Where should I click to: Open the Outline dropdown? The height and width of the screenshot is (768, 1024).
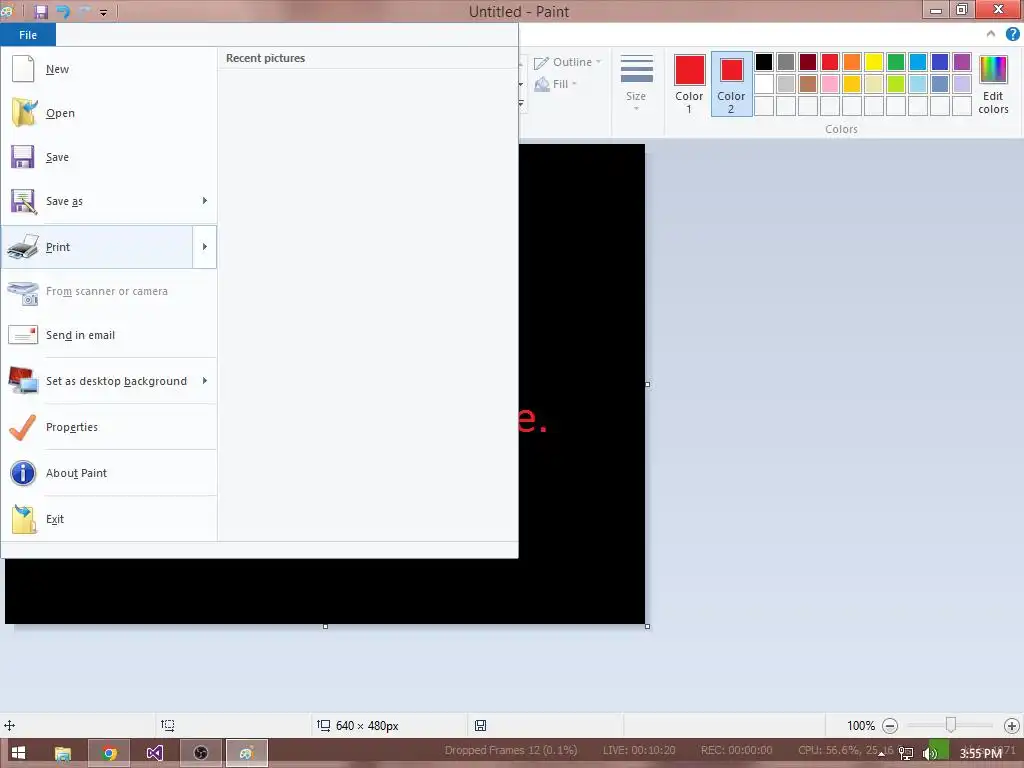[x=568, y=62]
